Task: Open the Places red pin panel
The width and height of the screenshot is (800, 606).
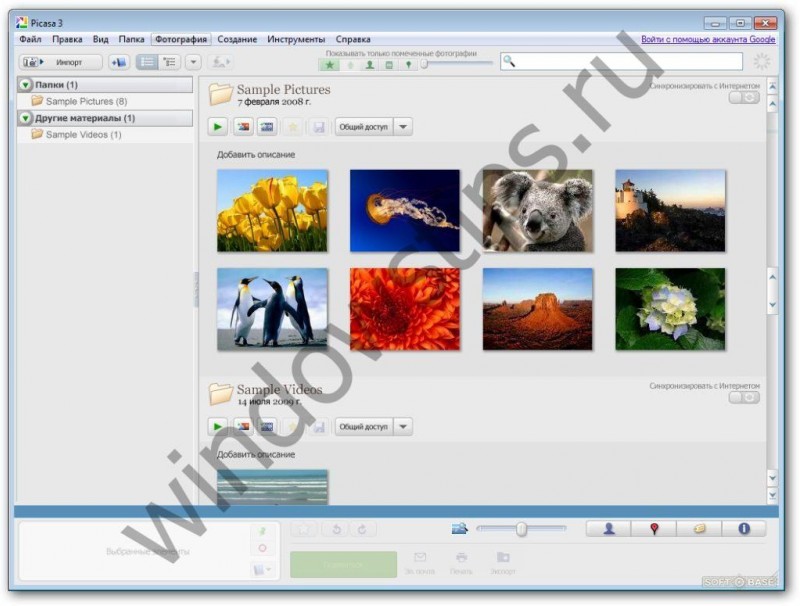Action: pyautogui.click(x=654, y=529)
